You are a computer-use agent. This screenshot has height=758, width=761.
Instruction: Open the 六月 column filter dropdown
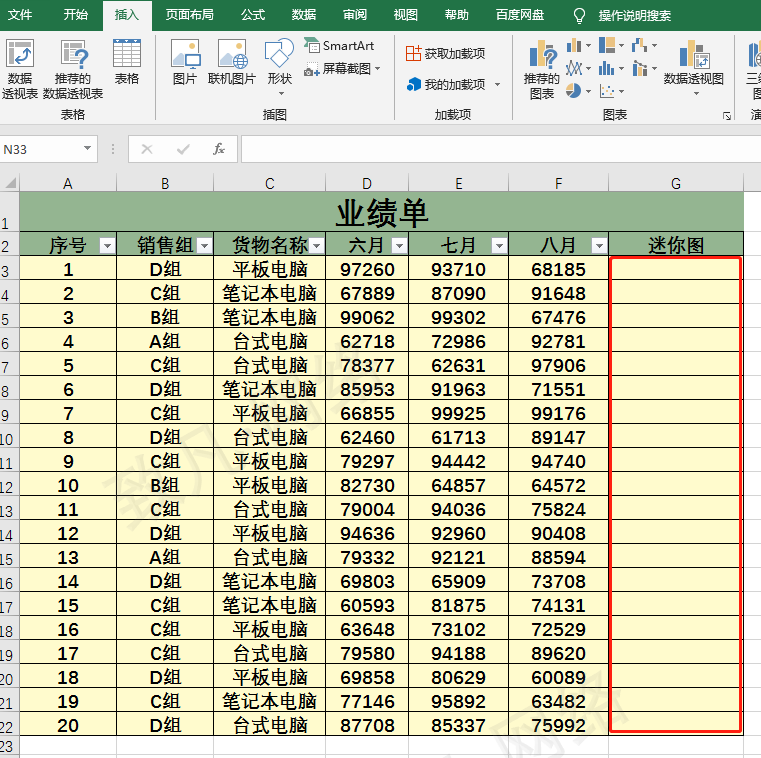pos(399,246)
